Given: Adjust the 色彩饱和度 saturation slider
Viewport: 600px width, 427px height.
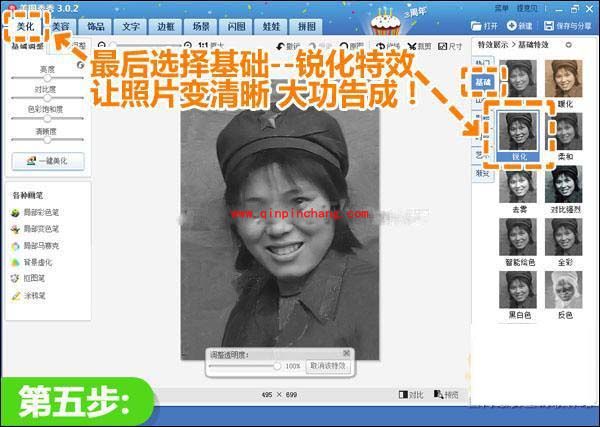Looking at the screenshot, I should click(x=47, y=118).
